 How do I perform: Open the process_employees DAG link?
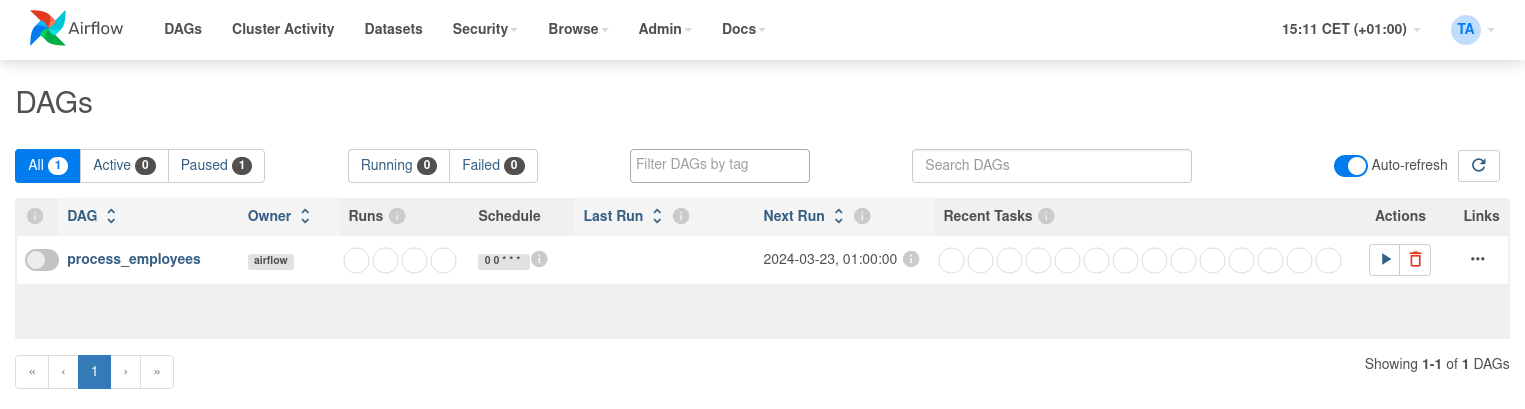click(x=134, y=259)
